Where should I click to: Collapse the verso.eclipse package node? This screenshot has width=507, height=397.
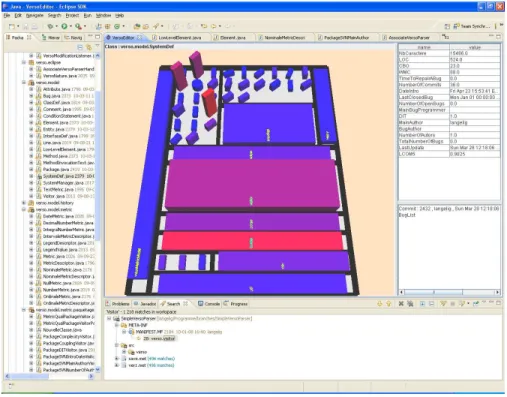(24, 62)
